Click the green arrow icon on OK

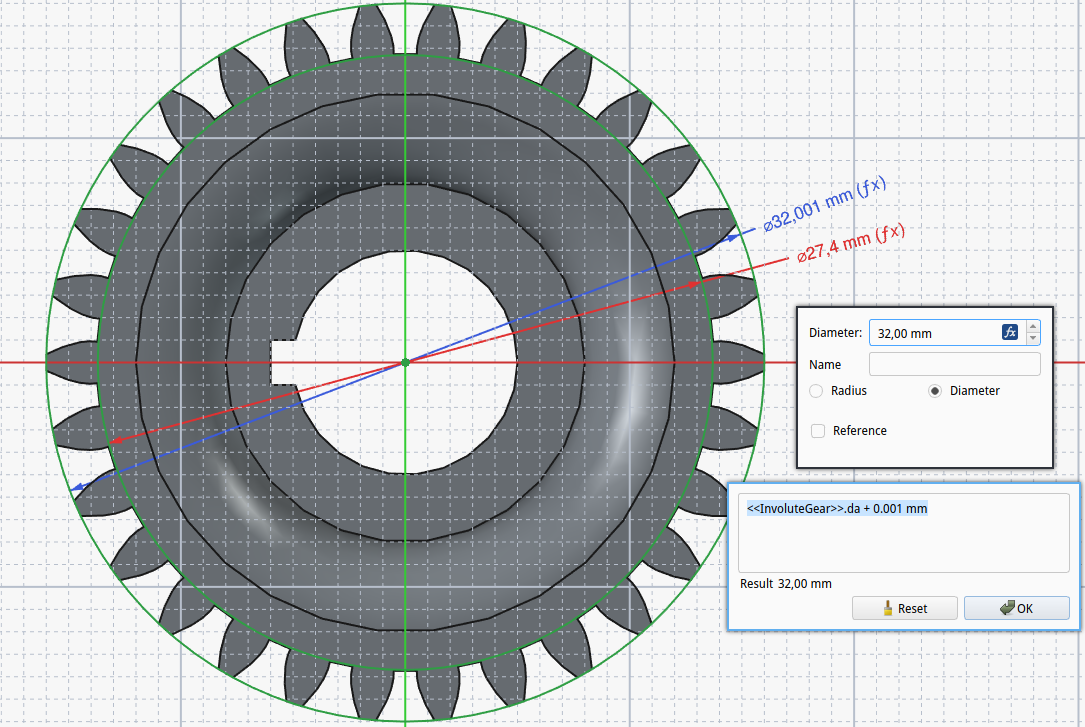click(x=1006, y=608)
